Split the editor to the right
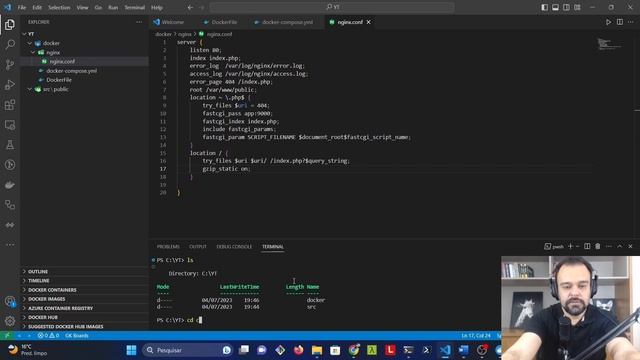Viewport: 640px width, 360px height. click(620, 22)
